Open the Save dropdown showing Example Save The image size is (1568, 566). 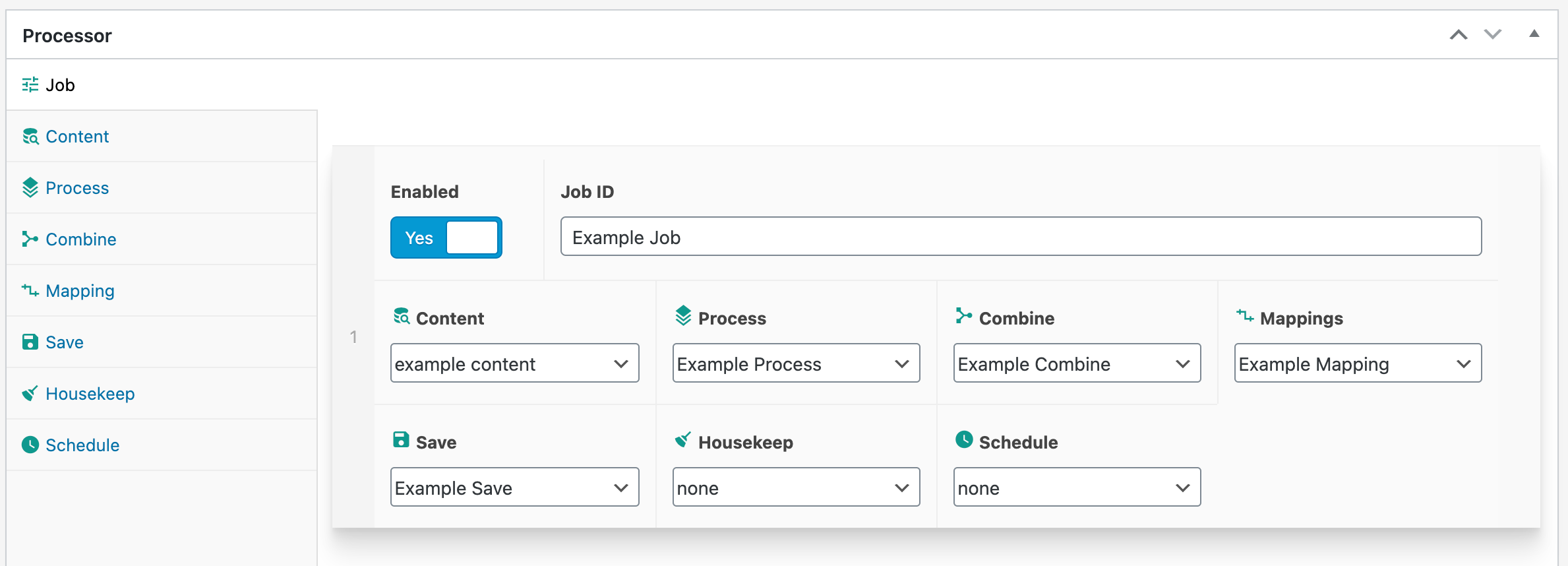tap(515, 487)
